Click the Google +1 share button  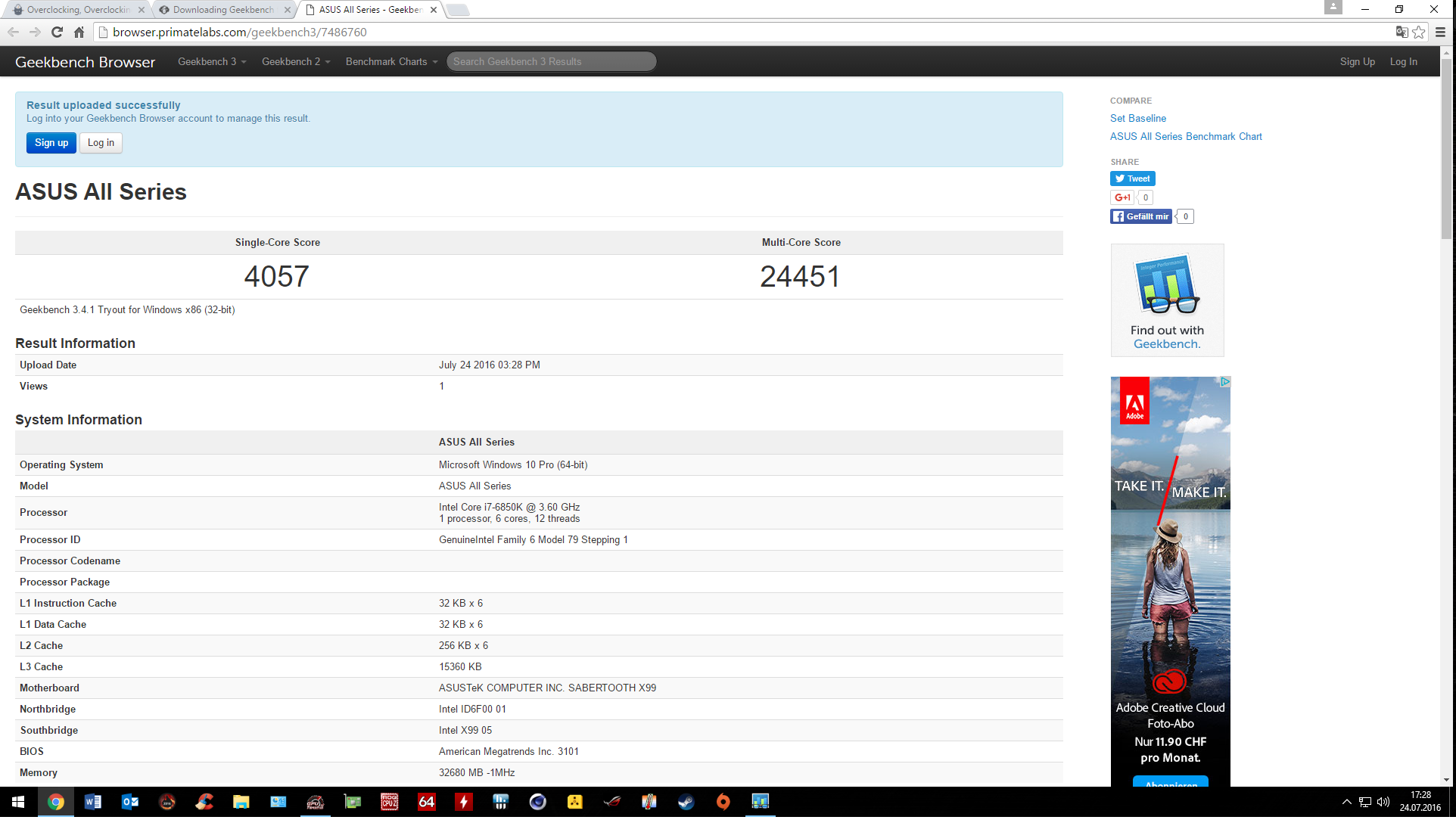point(1122,197)
